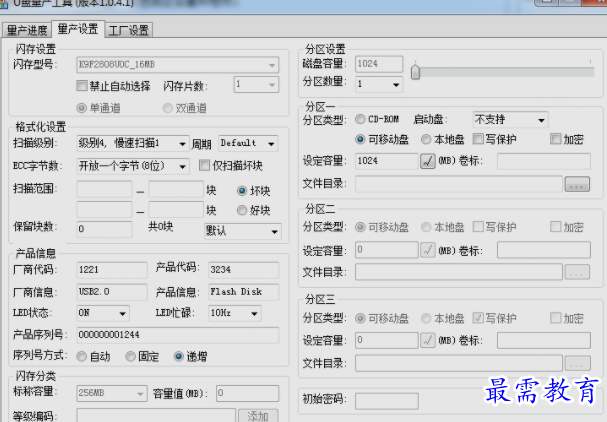Click the checkmark confirm icon in 分区一
The image size is (607, 422).
pyautogui.click(x=428, y=161)
